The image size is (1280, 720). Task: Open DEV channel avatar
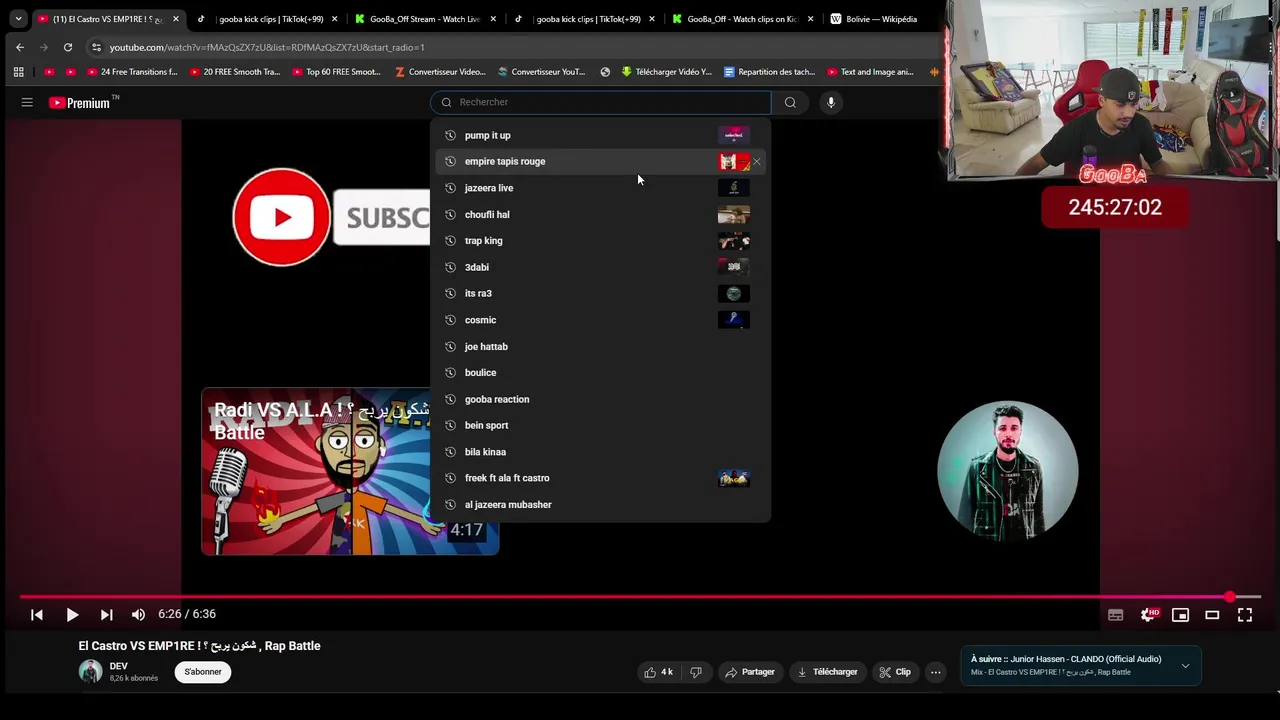click(x=90, y=672)
